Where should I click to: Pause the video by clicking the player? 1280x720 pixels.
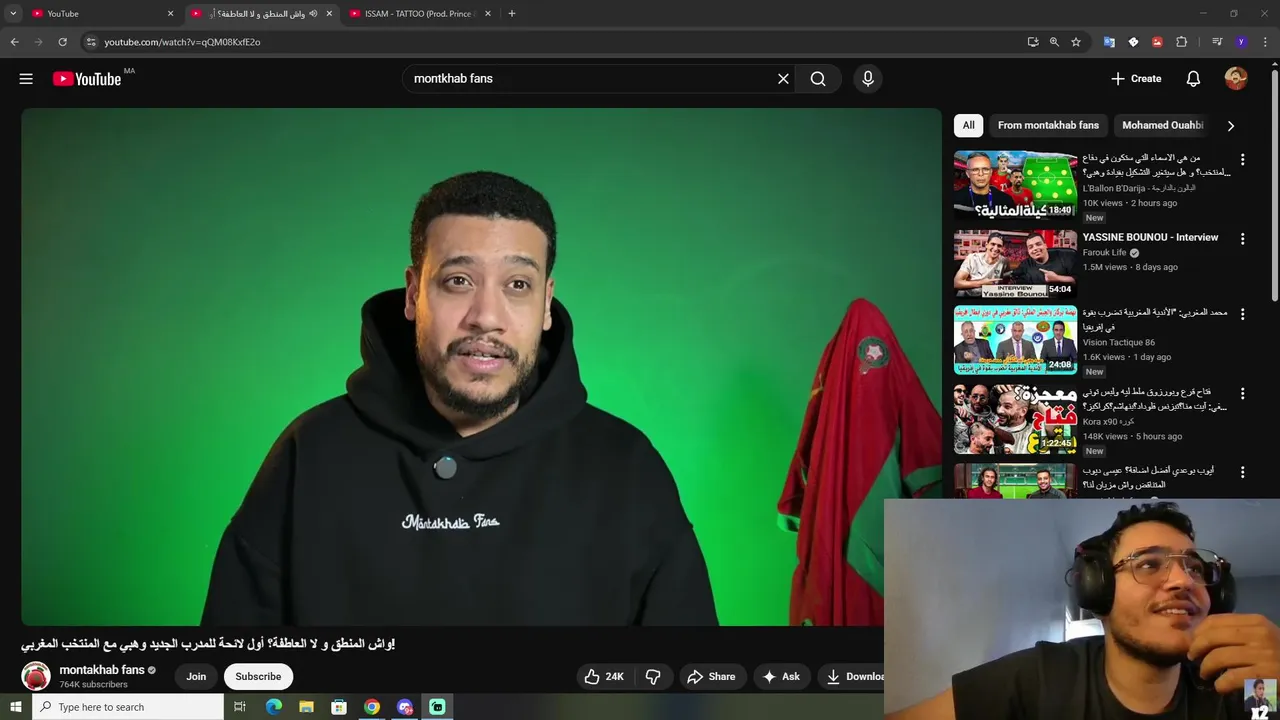481,367
